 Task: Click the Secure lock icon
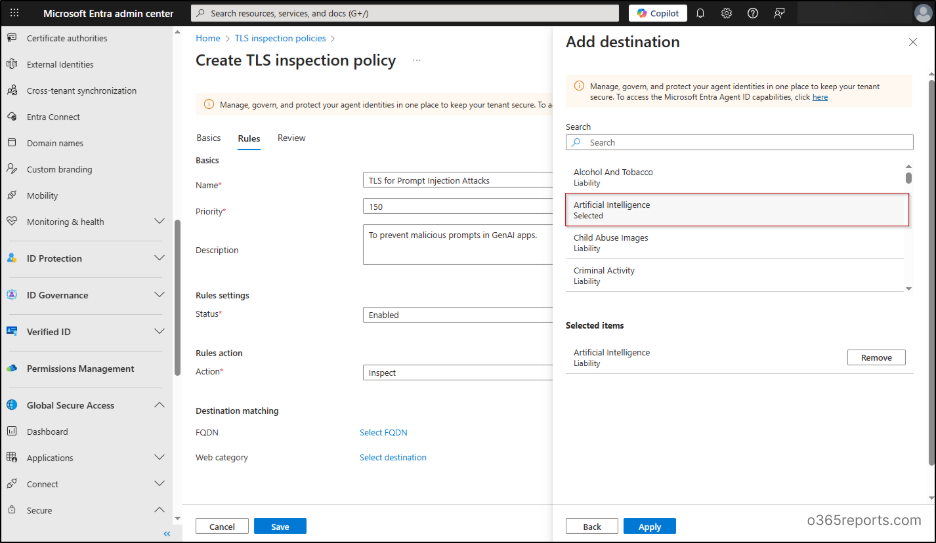tap(12, 510)
